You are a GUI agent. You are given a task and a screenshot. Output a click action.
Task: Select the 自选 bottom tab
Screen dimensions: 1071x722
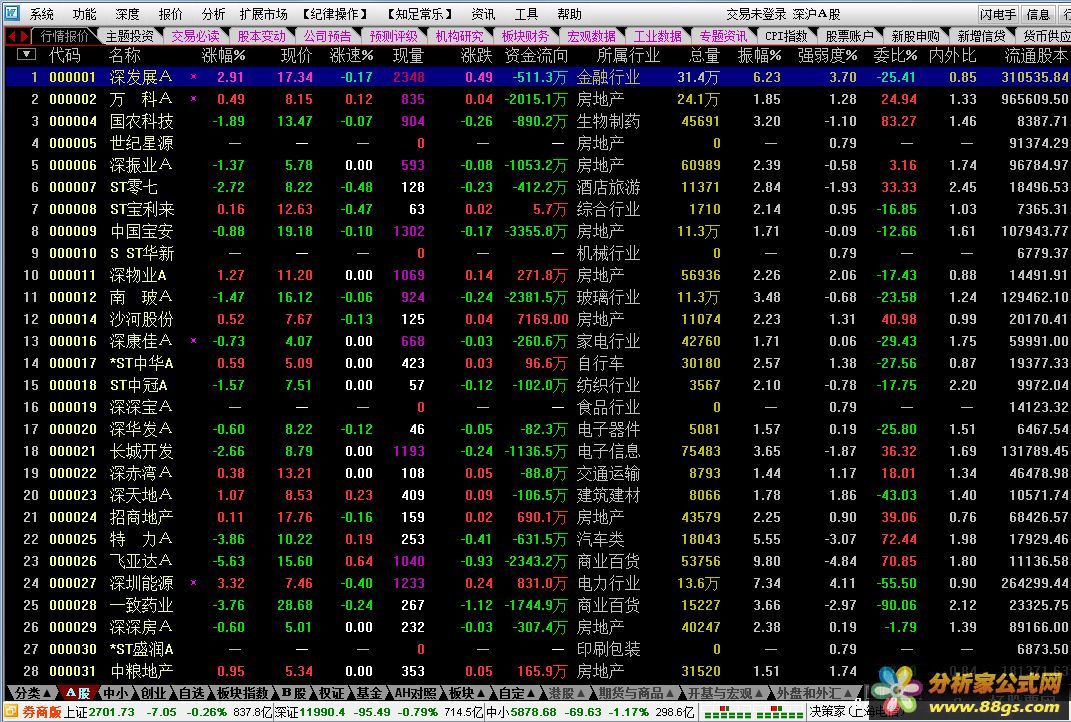coord(191,693)
